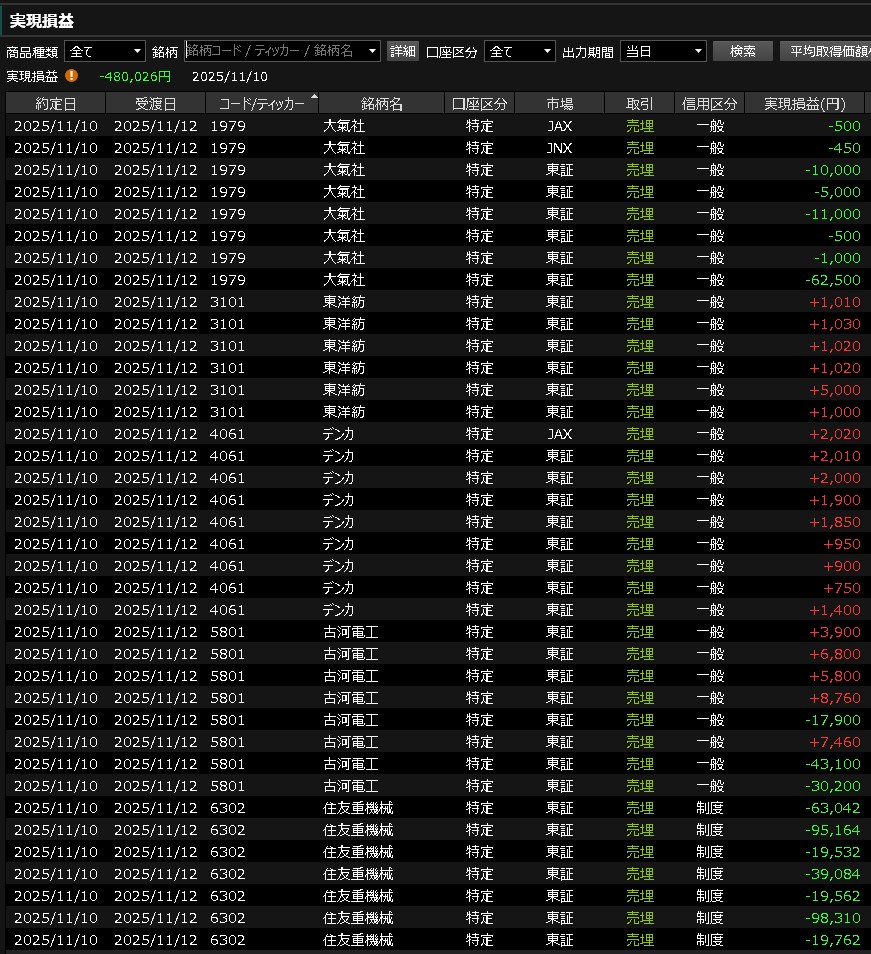Click the orange warning icon beside 実現損益
871x954 pixels.
72,76
